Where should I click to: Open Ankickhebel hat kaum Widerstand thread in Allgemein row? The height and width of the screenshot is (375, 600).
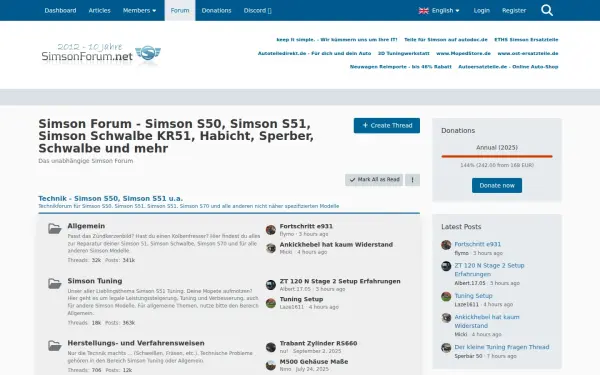pos(336,245)
